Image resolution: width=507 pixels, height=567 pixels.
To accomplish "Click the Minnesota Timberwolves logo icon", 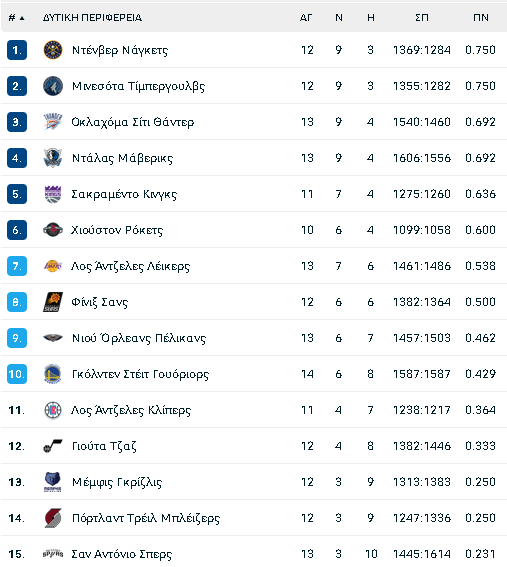I will click(53, 86).
